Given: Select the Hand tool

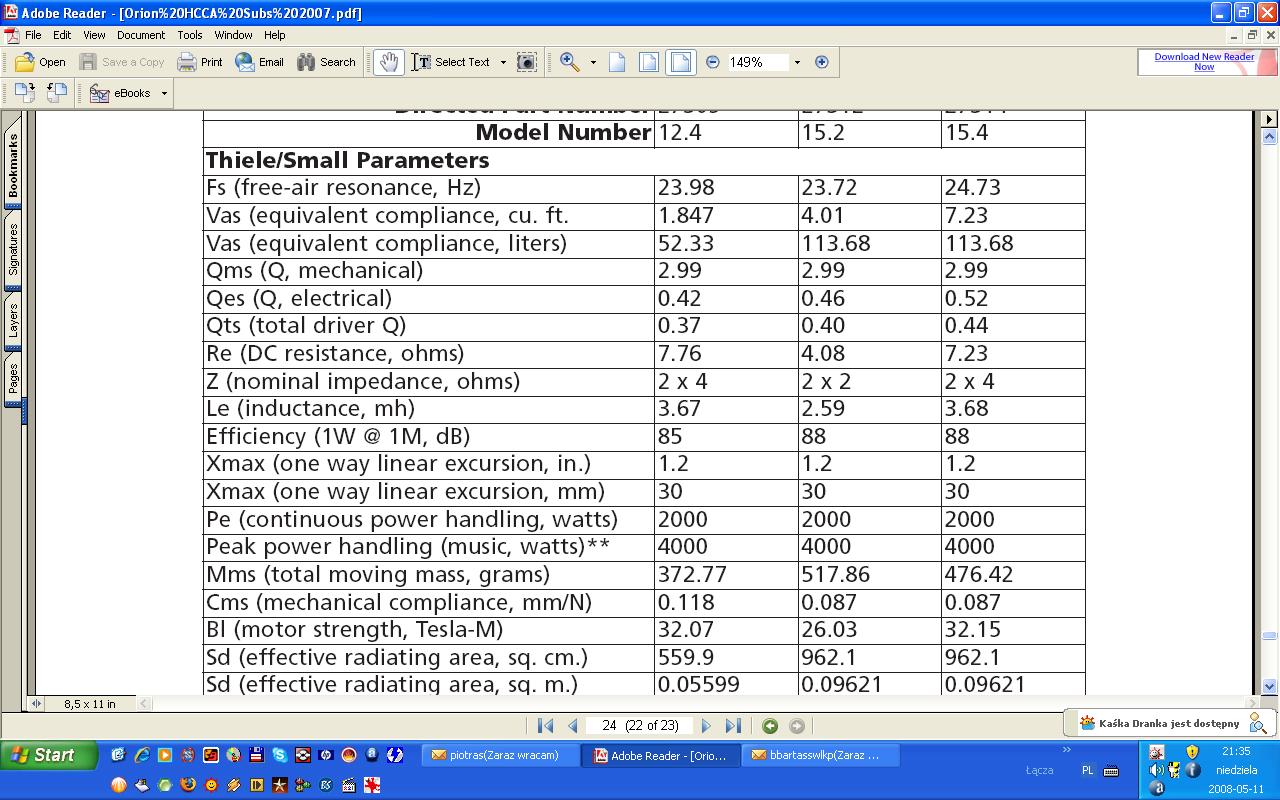Looking at the screenshot, I should click(388, 62).
